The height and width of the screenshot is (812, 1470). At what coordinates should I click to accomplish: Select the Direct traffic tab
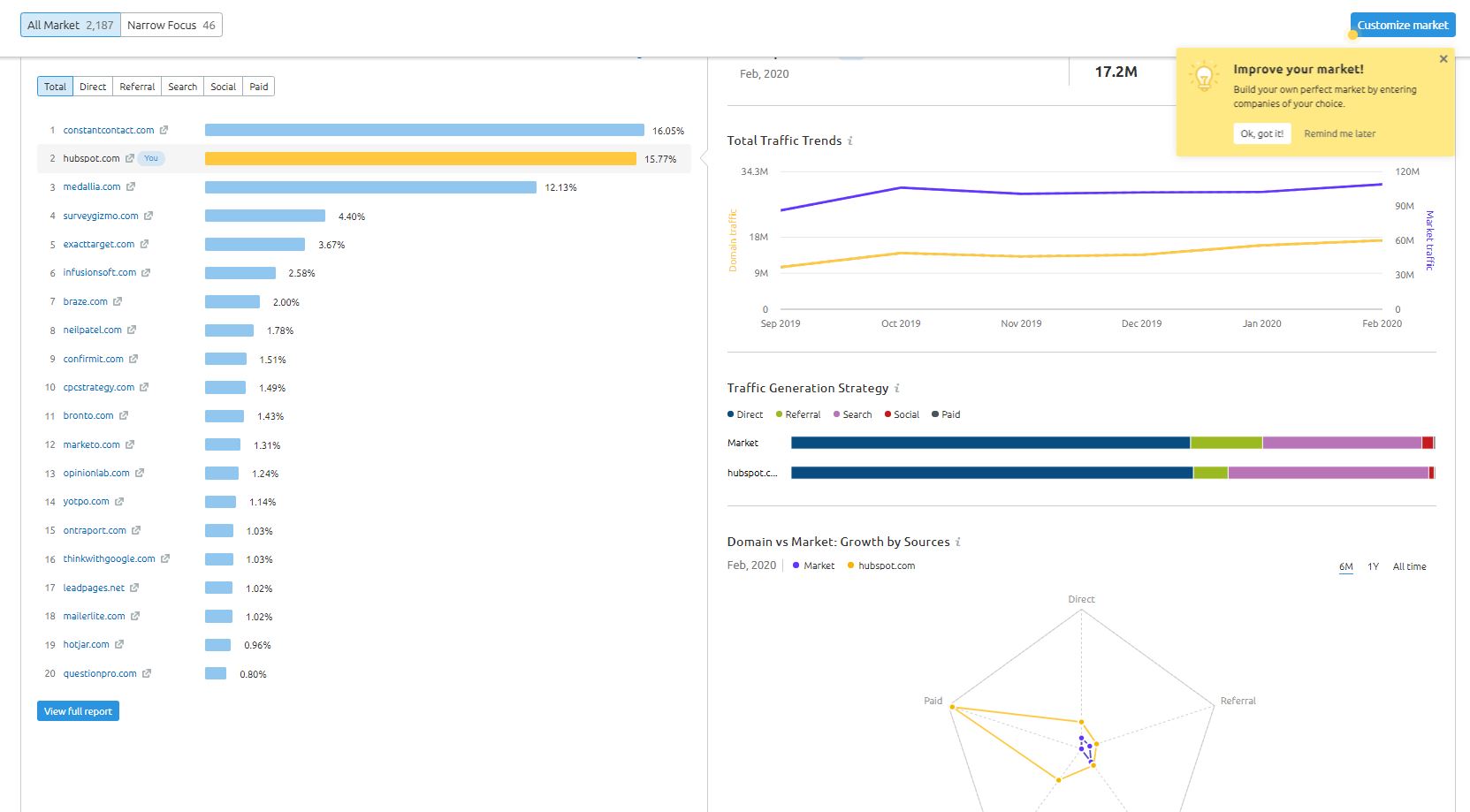tap(93, 87)
